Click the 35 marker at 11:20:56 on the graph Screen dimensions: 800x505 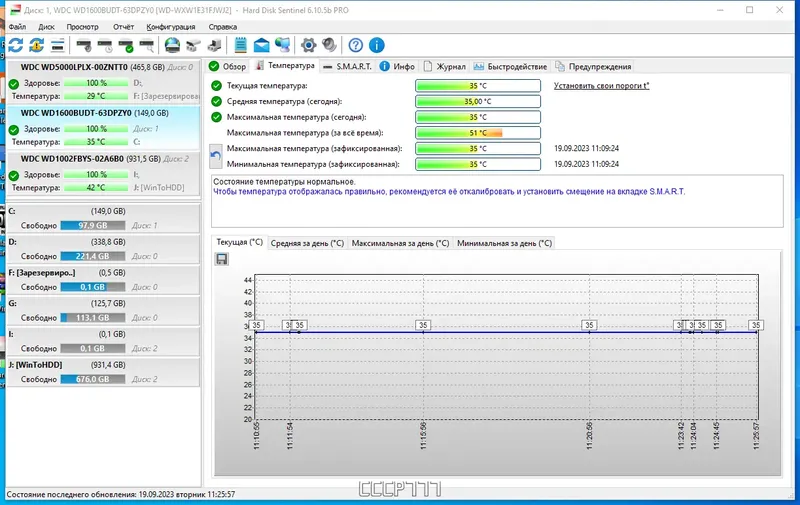589,325
